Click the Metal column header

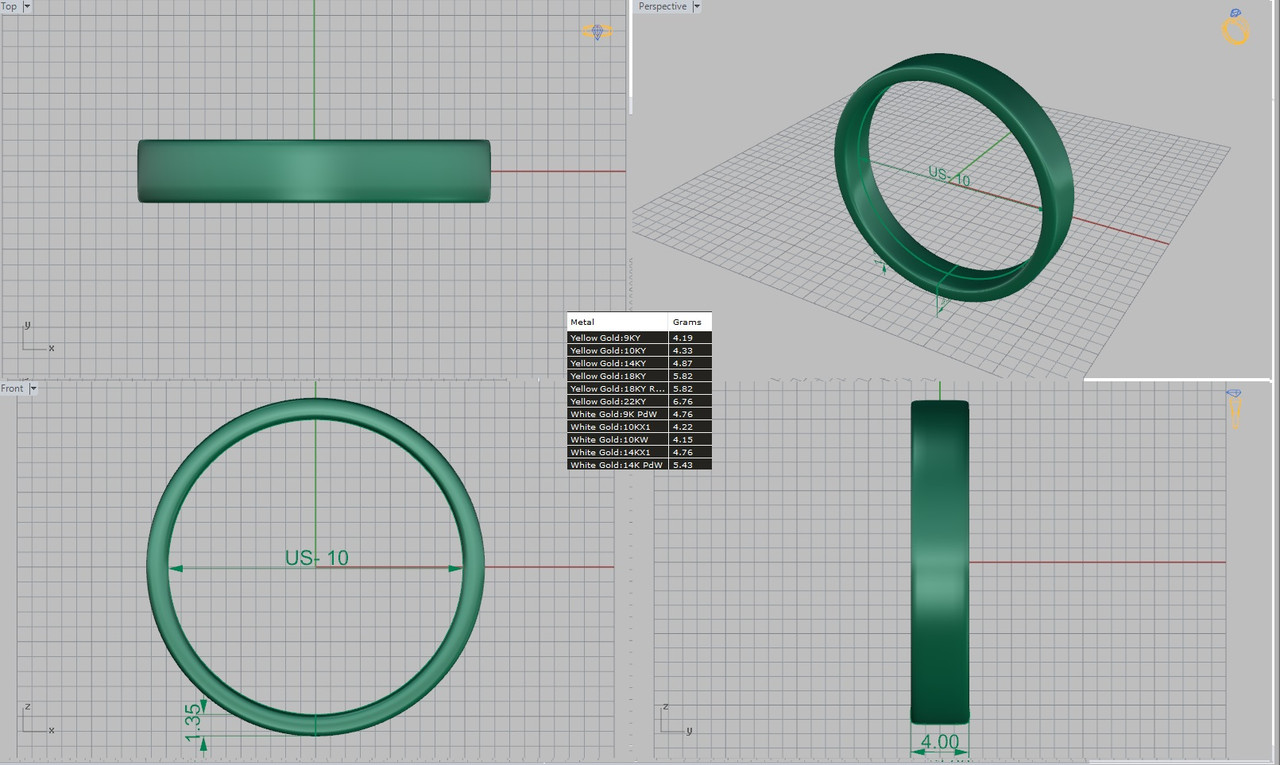pyautogui.click(x=617, y=322)
